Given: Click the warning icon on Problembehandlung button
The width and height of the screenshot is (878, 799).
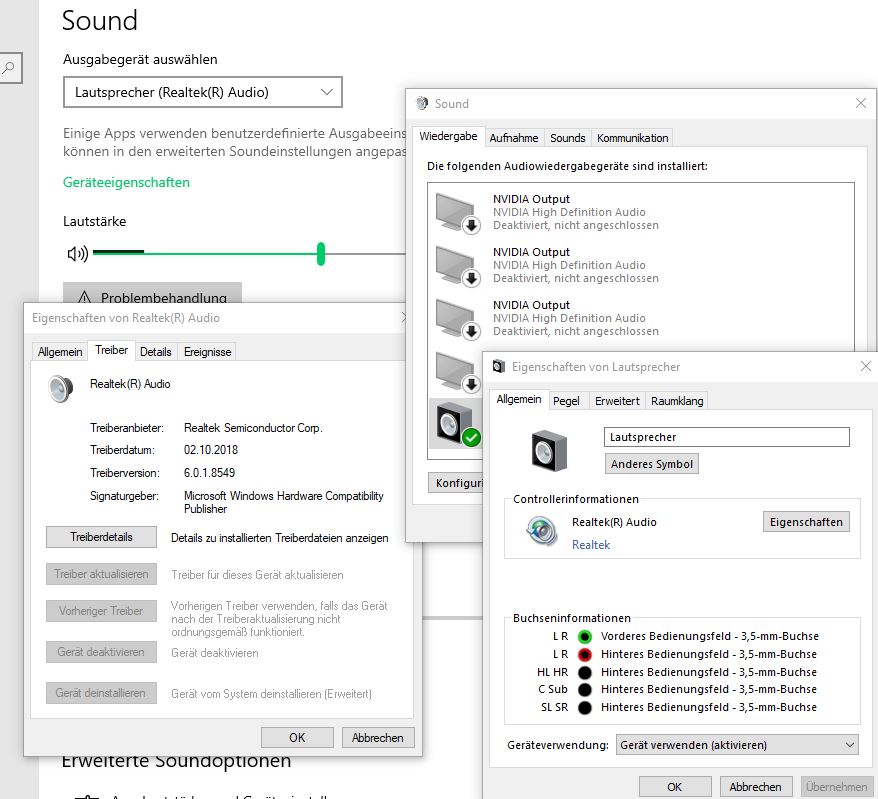Looking at the screenshot, I should 84,297.
